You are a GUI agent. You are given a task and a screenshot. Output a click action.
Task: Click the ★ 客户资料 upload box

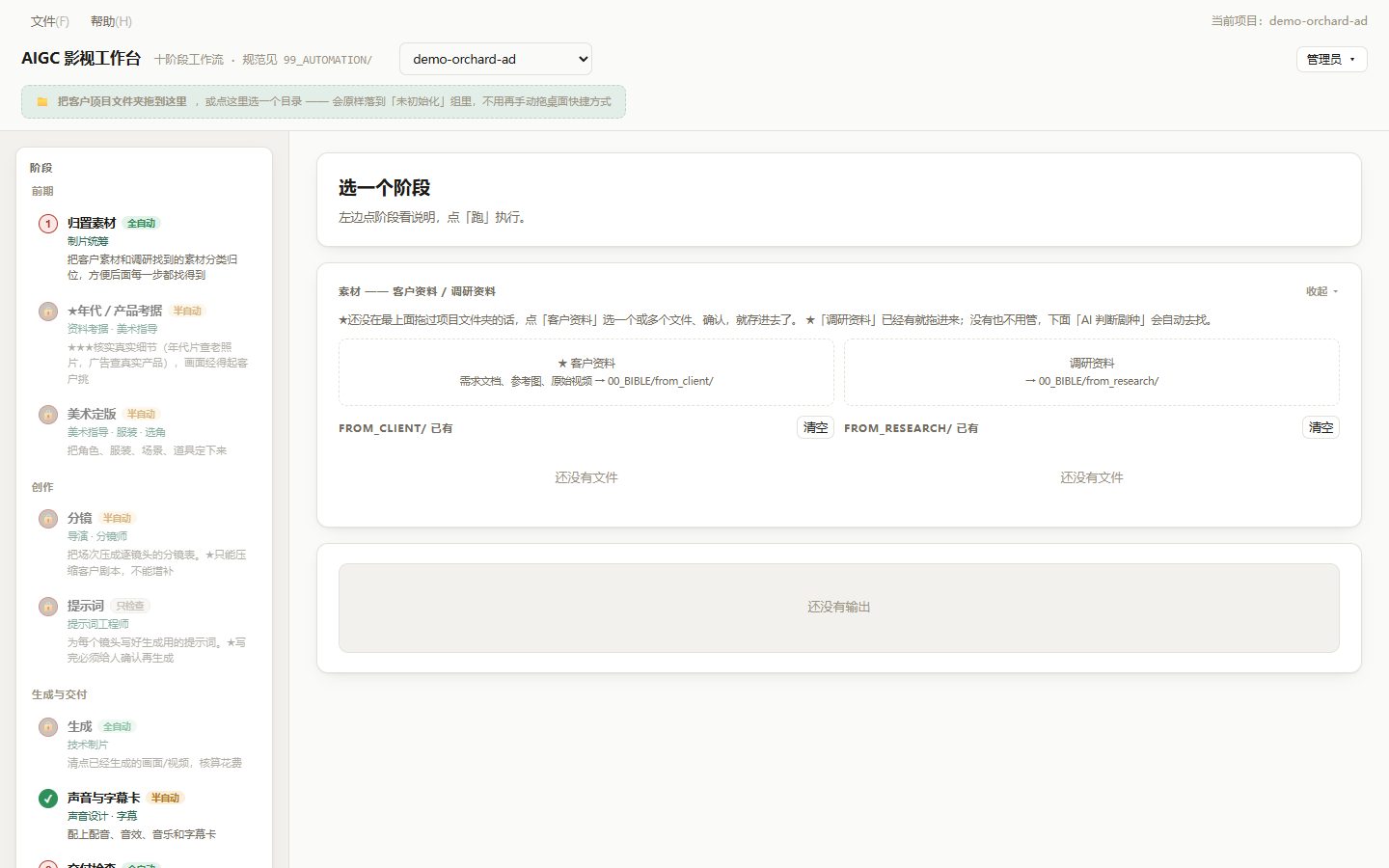click(586, 372)
